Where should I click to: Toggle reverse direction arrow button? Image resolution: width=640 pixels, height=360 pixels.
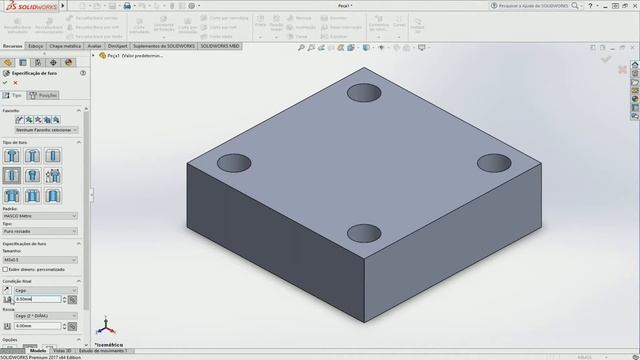(7, 290)
